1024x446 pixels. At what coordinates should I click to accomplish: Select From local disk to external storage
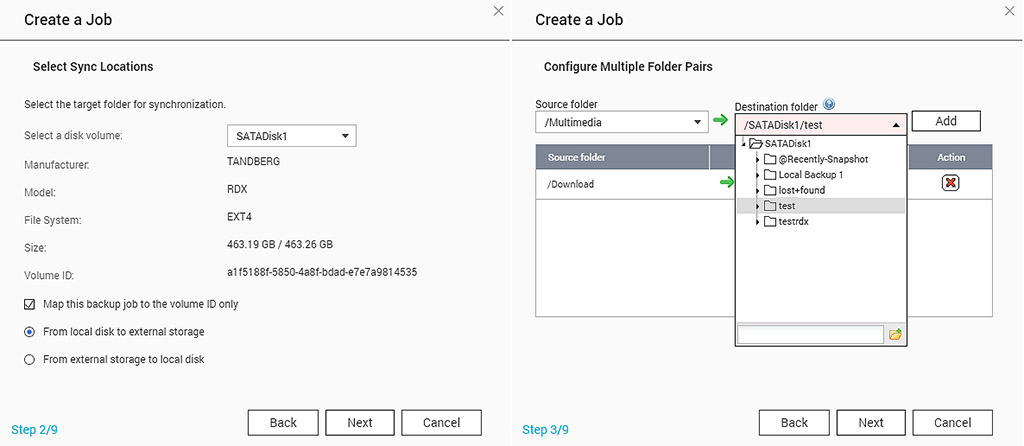tap(30, 332)
